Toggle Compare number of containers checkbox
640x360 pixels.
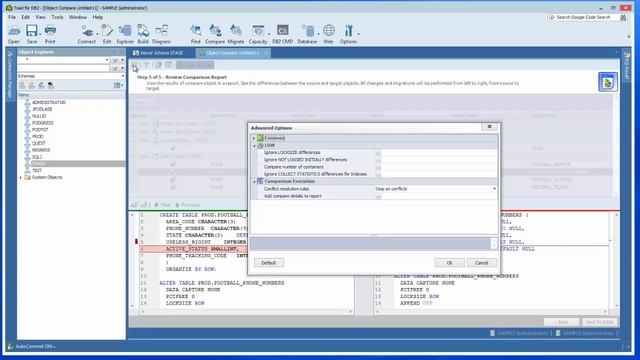coord(378,167)
